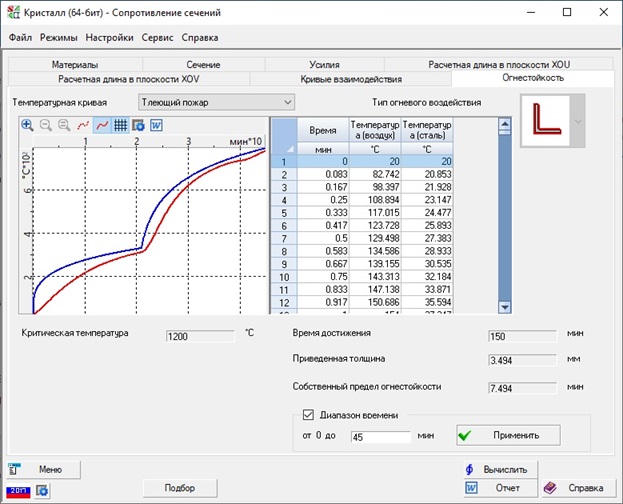Click the table scrollbar down arrow
This screenshot has height=504, width=623.
(x=504, y=308)
